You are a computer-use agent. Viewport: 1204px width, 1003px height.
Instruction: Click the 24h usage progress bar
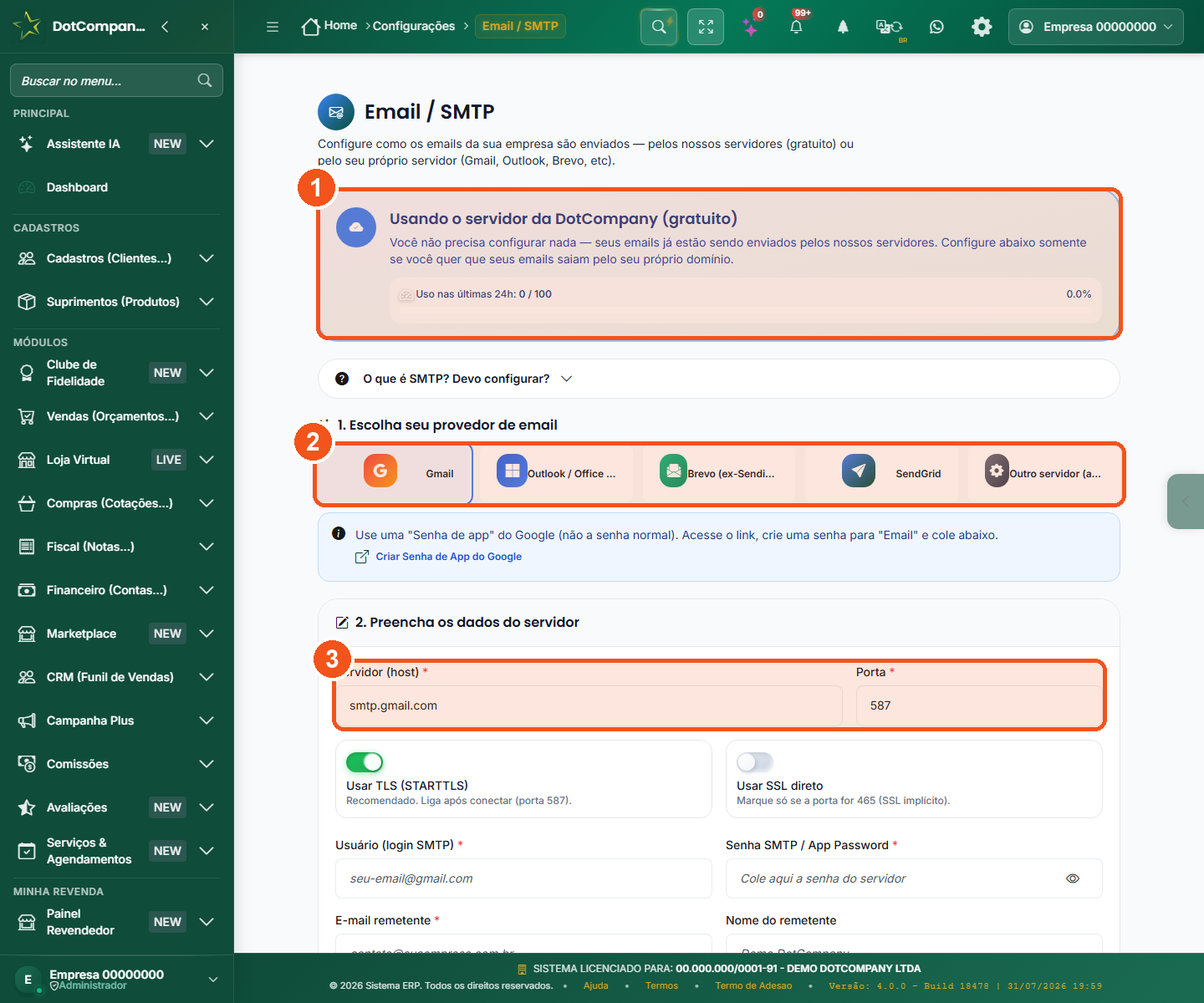click(746, 310)
